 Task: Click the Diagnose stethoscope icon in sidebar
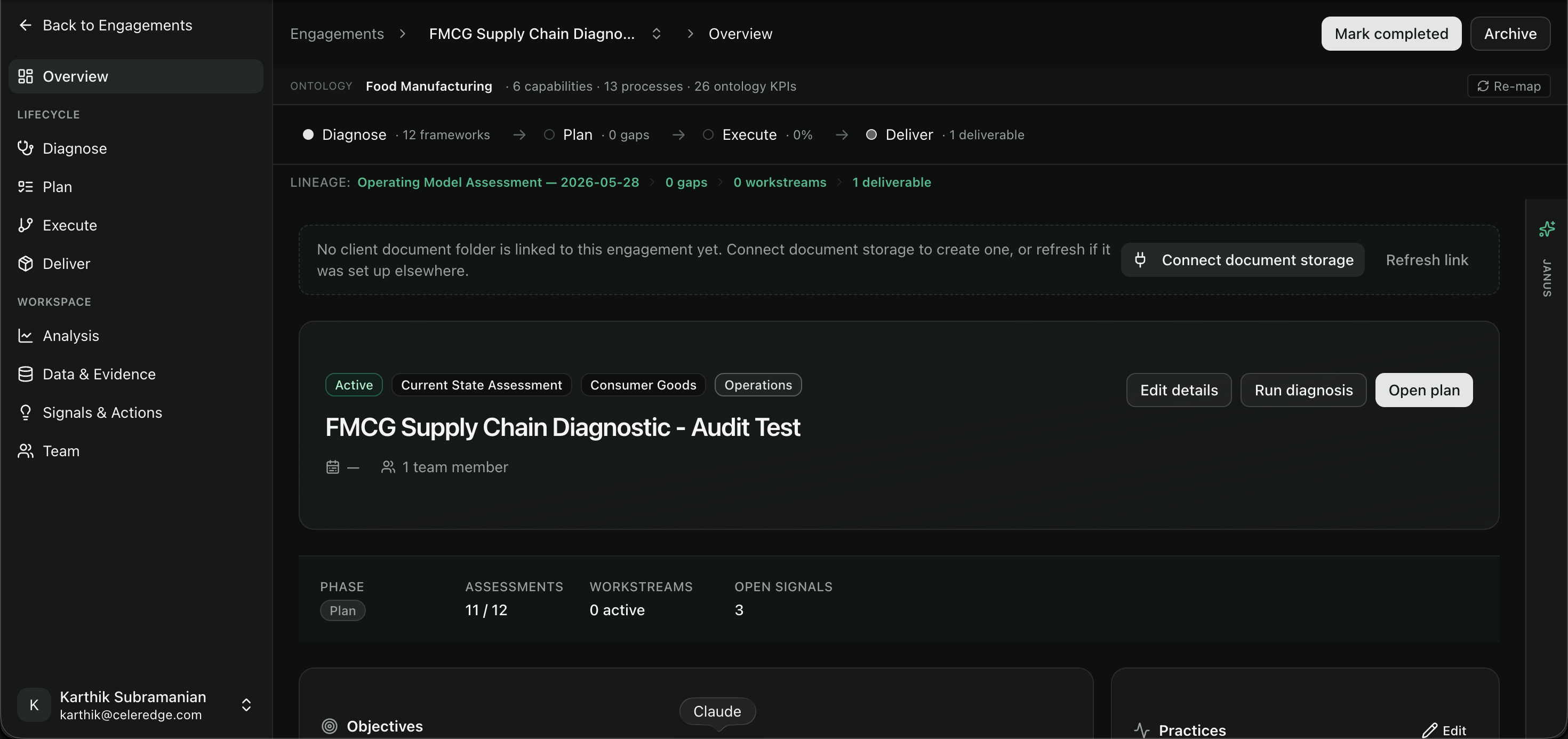tap(25, 148)
